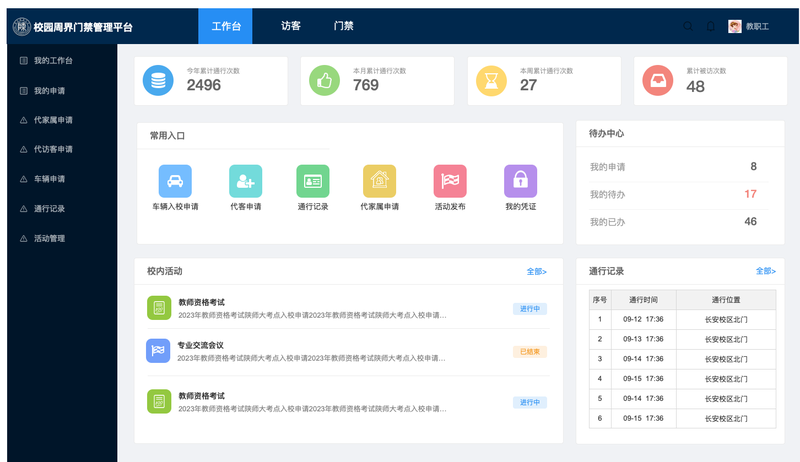The image size is (800, 462).
Task: Click 全部> link in 校内活动
Action: [x=536, y=272]
